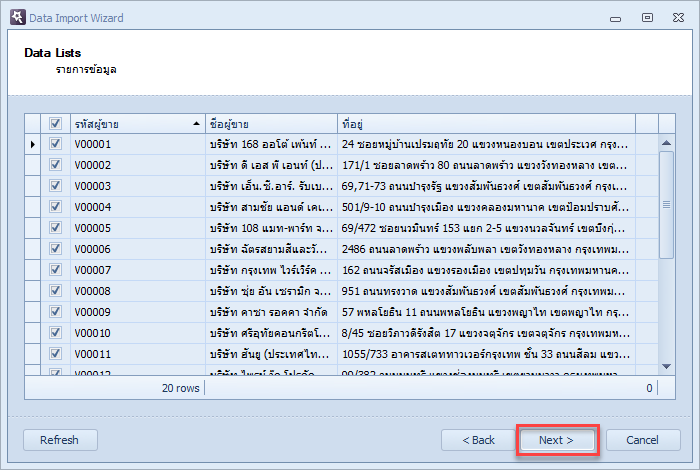Uncheck the checkbox for row V00003

pos(55,186)
